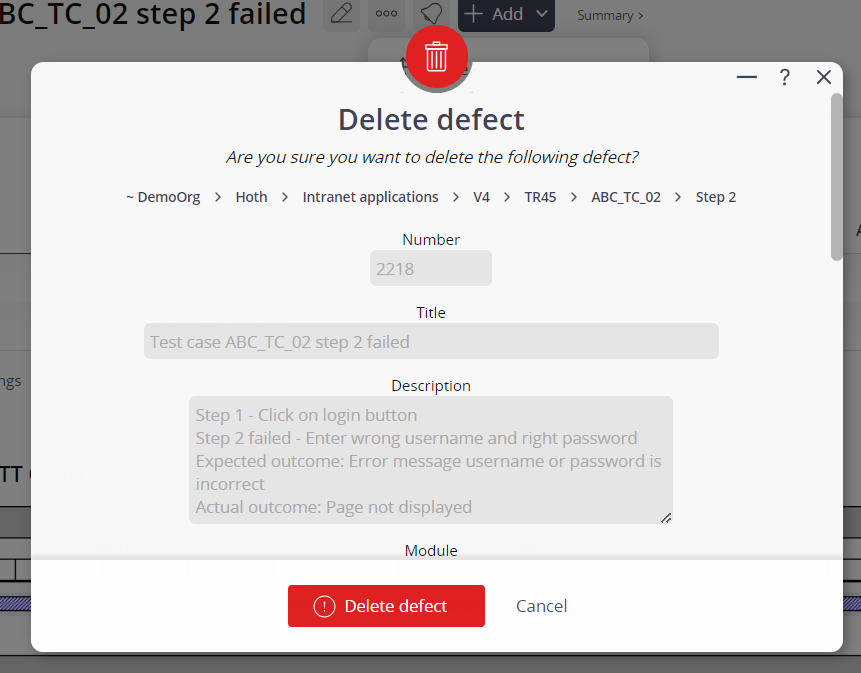Image resolution: width=861 pixels, height=673 pixels.
Task: Close the Delete defect dialog
Action: pos(824,77)
